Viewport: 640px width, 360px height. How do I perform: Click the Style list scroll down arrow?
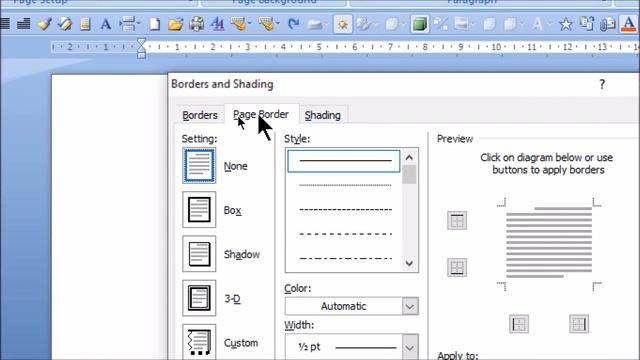409,263
